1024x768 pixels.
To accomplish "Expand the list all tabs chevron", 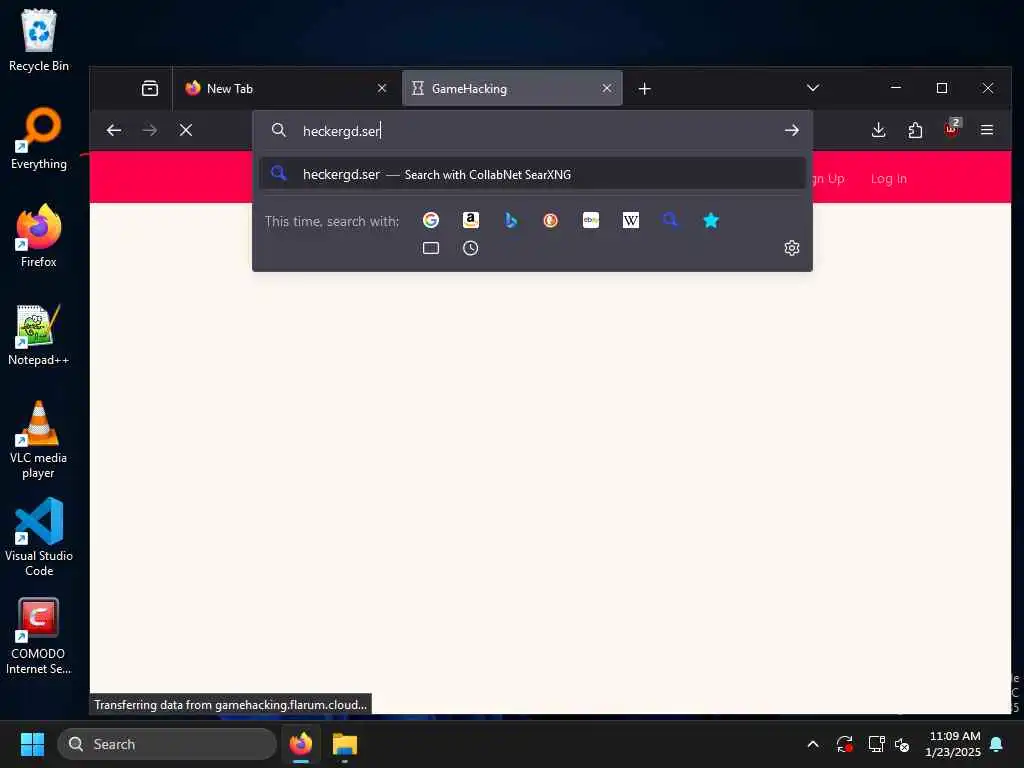I will coord(812,88).
